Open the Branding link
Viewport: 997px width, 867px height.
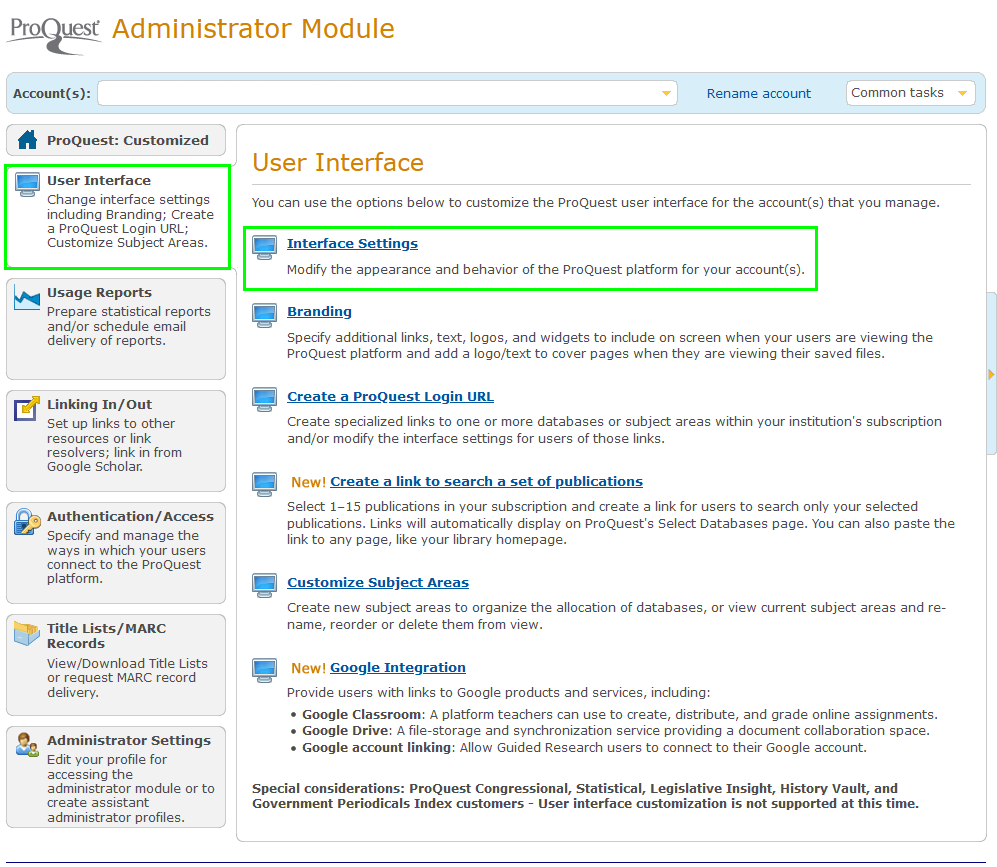[x=319, y=311]
